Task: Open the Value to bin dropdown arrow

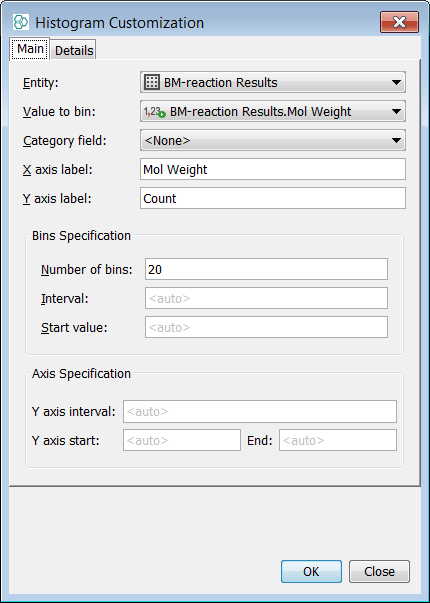Action: point(396,112)
